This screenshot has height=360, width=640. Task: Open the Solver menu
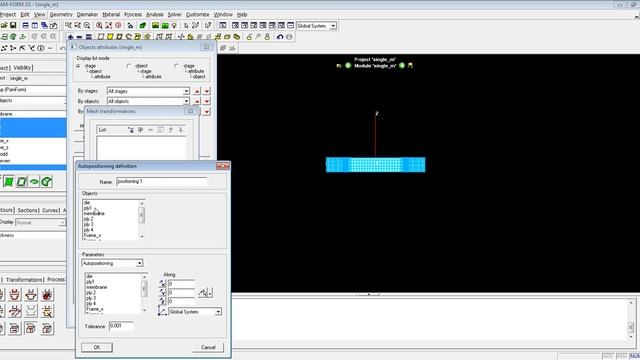(x=174, y=15)
